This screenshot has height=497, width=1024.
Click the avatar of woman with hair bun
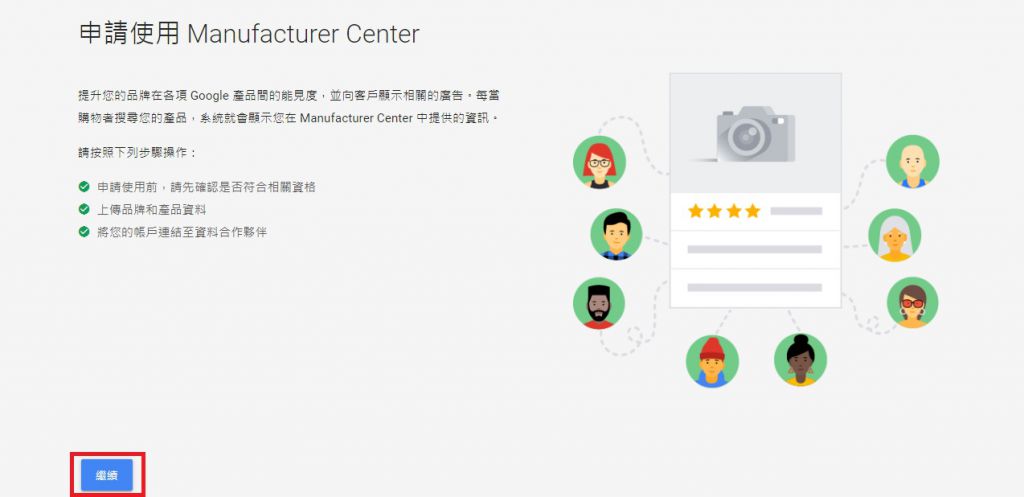click(x=800, y=360)
